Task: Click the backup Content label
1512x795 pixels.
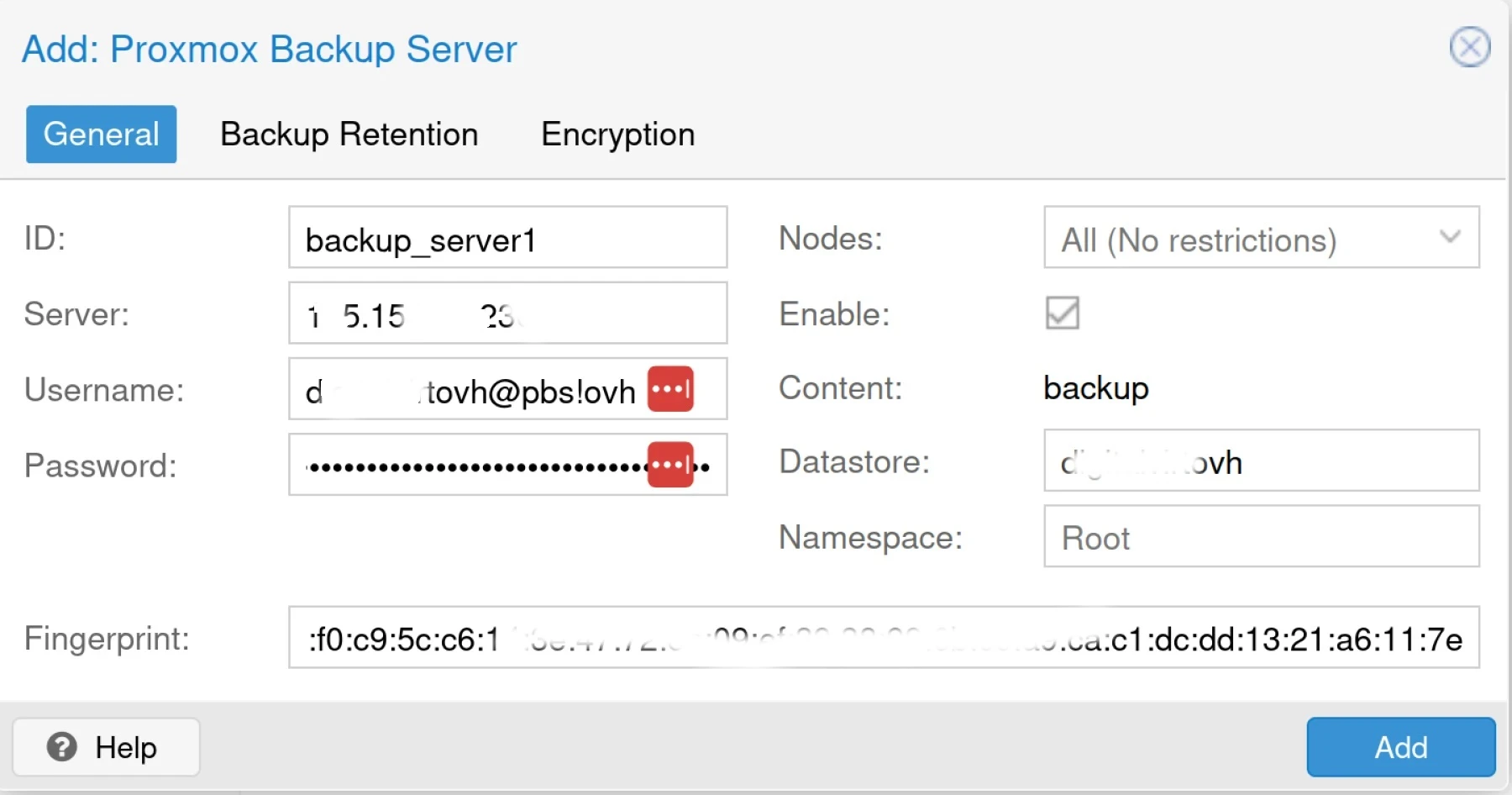Action: pyautogui.click(x=1095, y=387)
